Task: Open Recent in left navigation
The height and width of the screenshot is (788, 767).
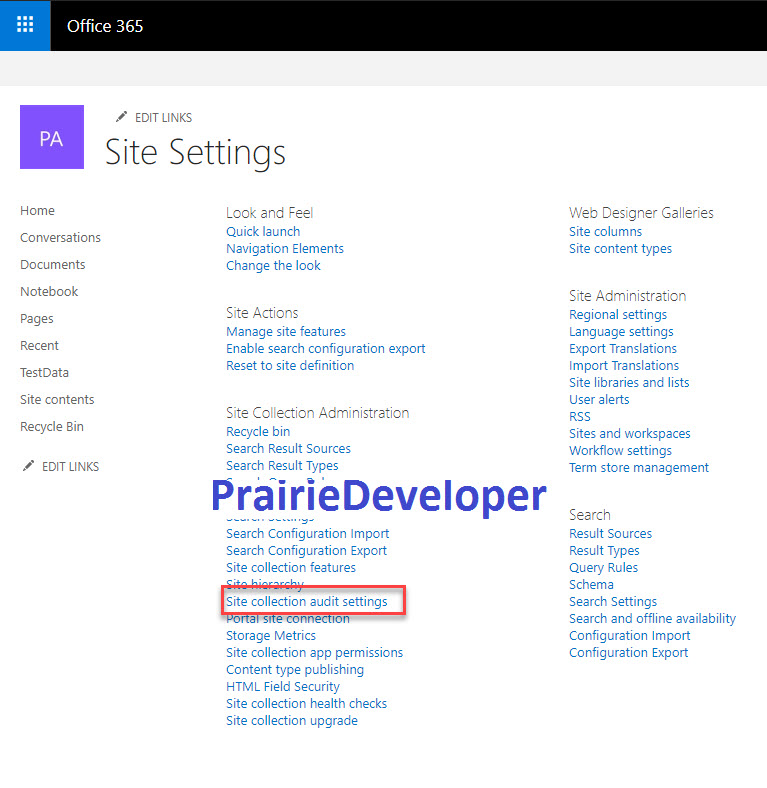Action: [39, 346]
